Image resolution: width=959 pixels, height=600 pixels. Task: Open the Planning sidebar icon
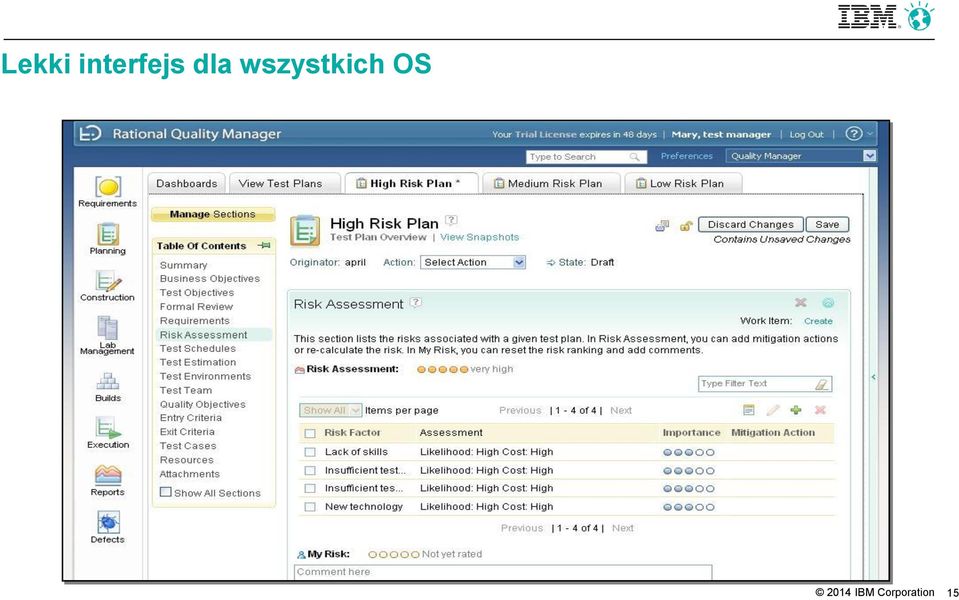click(108, 234)
